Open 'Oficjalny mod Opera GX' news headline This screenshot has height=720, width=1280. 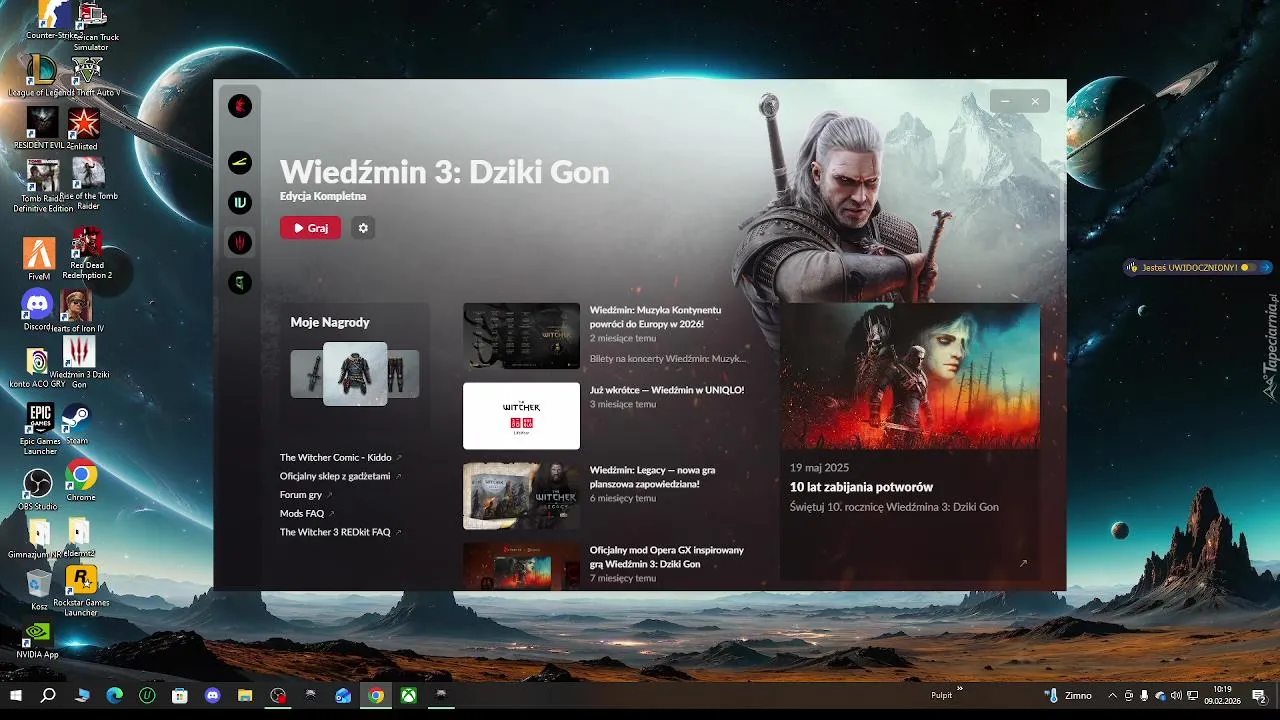[667, 557]
